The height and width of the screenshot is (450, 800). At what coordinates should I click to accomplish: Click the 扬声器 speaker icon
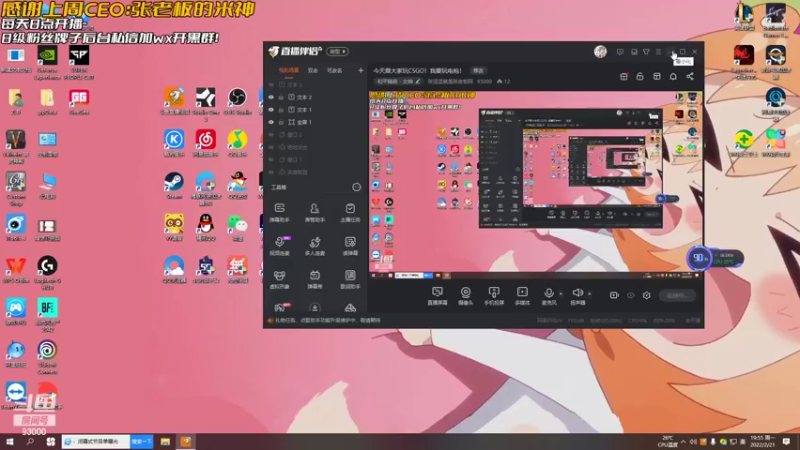[578, 293]
